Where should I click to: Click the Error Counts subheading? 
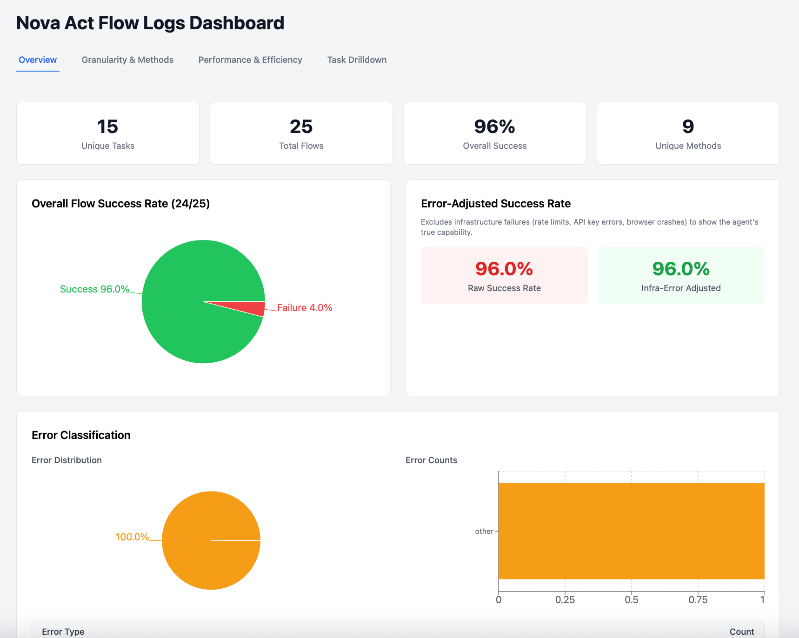[x=431, y=460]
